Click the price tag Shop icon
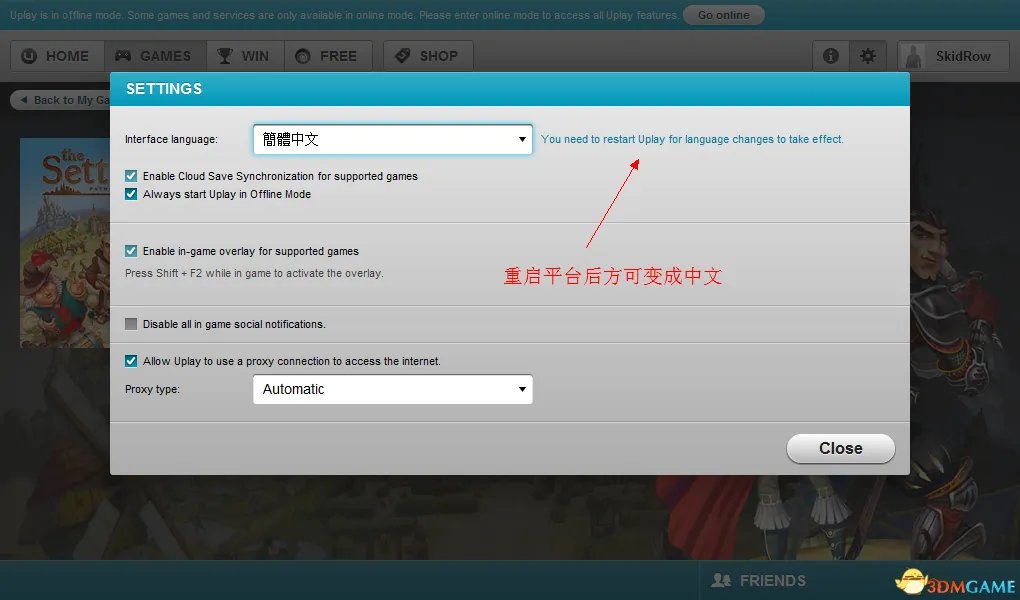1020x600 pixels. pos(402,56)
